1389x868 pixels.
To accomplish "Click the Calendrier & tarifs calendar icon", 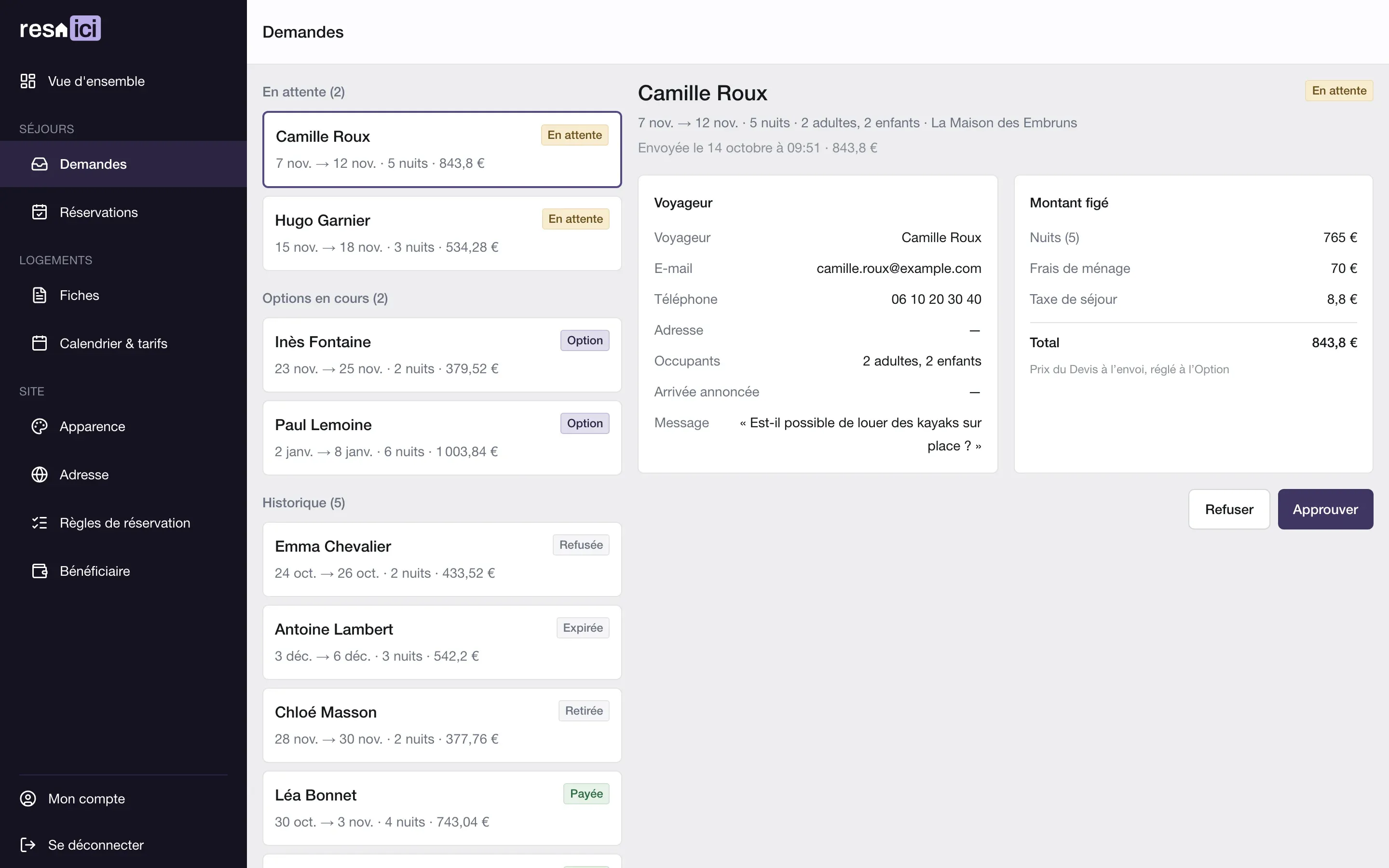I will (40, 343).
